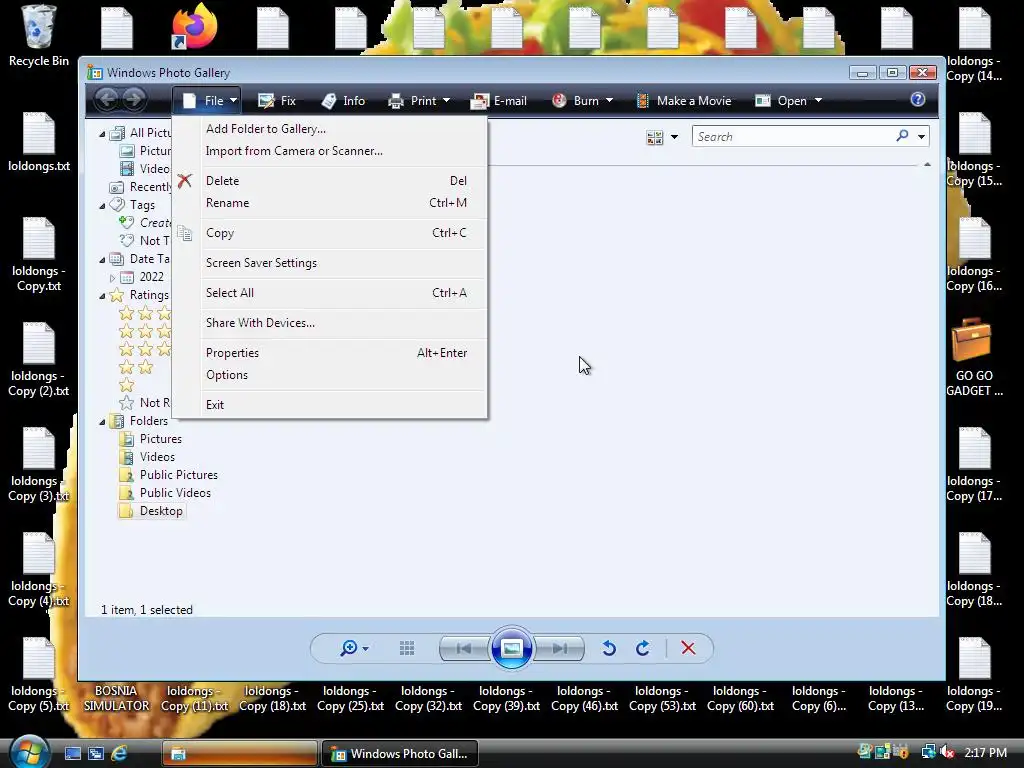This screenshot has height=768, width=1024.
Task: Click the Forward navigation arrow
Action: click(x=134, y=99)
